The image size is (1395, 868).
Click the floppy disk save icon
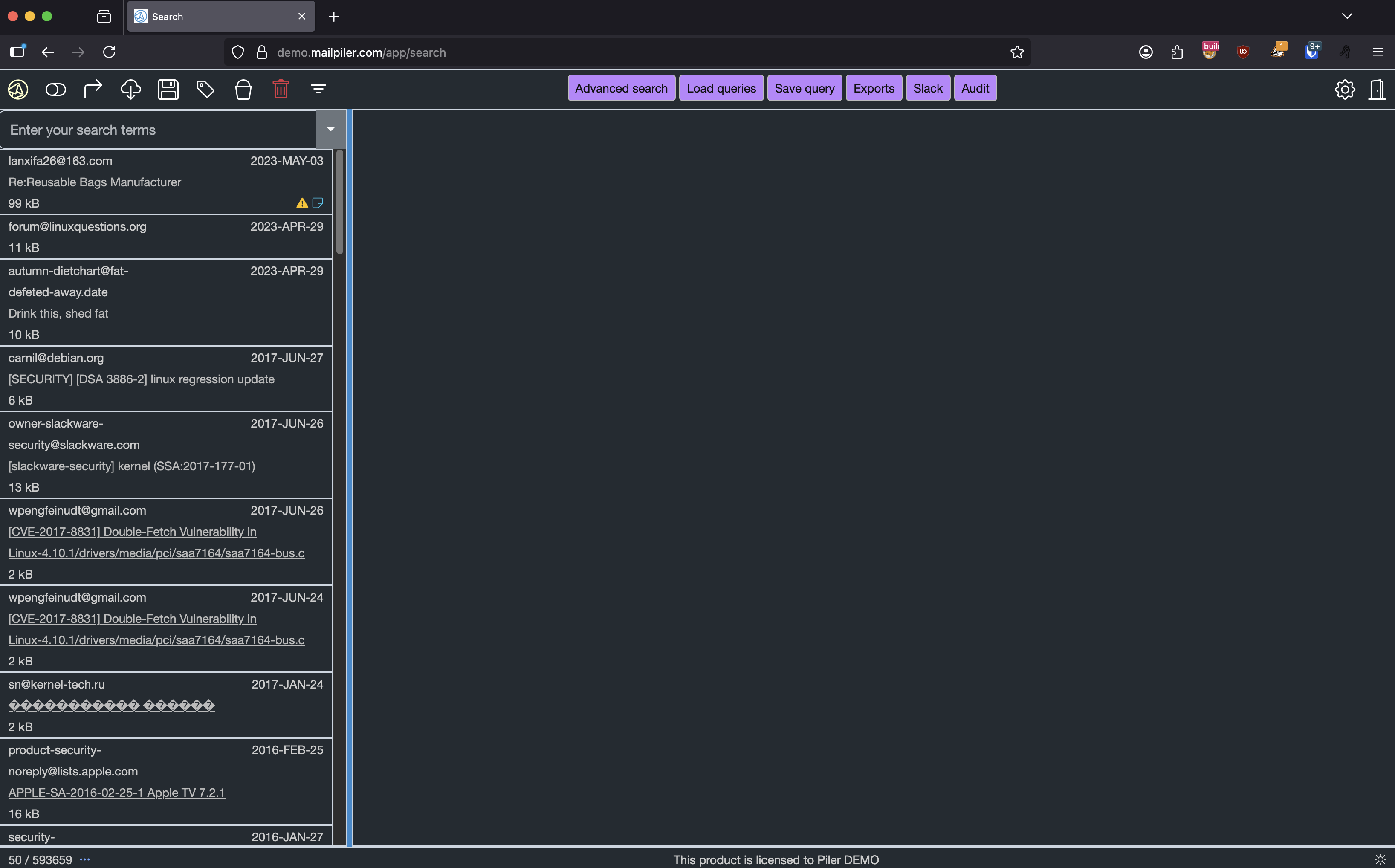[x=168, y=89]
